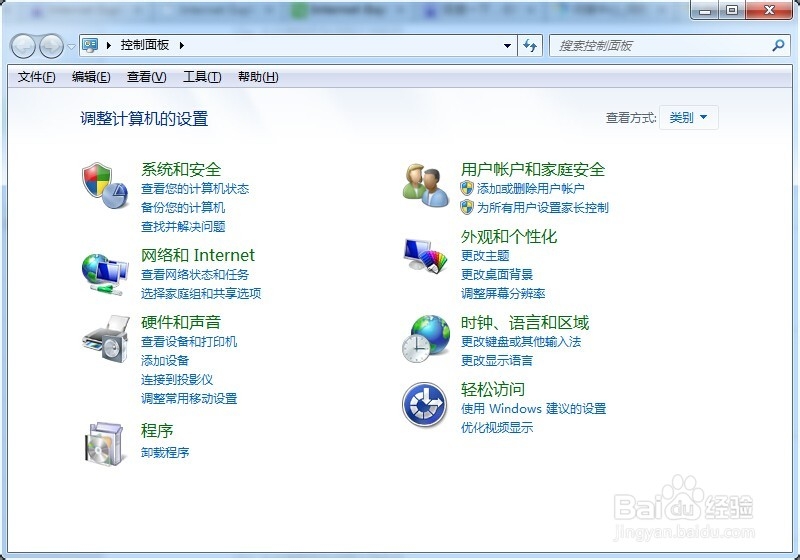The image size is (800, 560).
Task: Click 连接到投影仪 link
Action: pos(177,379)
